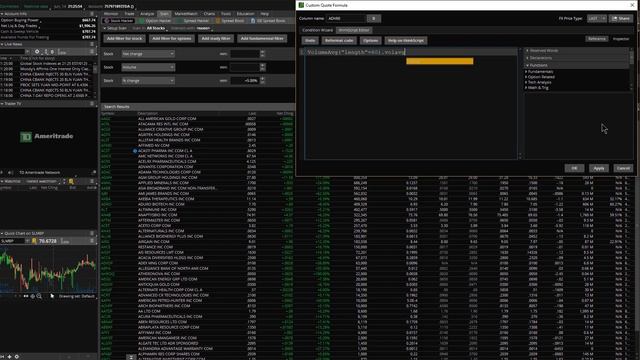Expand the Option Related functions tree node

[526, 77]
